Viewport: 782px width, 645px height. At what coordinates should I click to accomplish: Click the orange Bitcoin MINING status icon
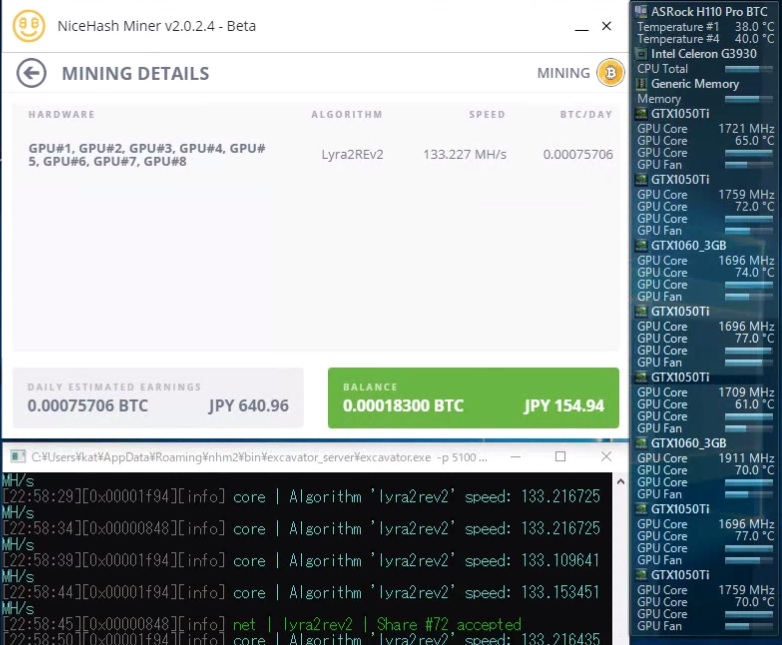(x=610, y=73)
